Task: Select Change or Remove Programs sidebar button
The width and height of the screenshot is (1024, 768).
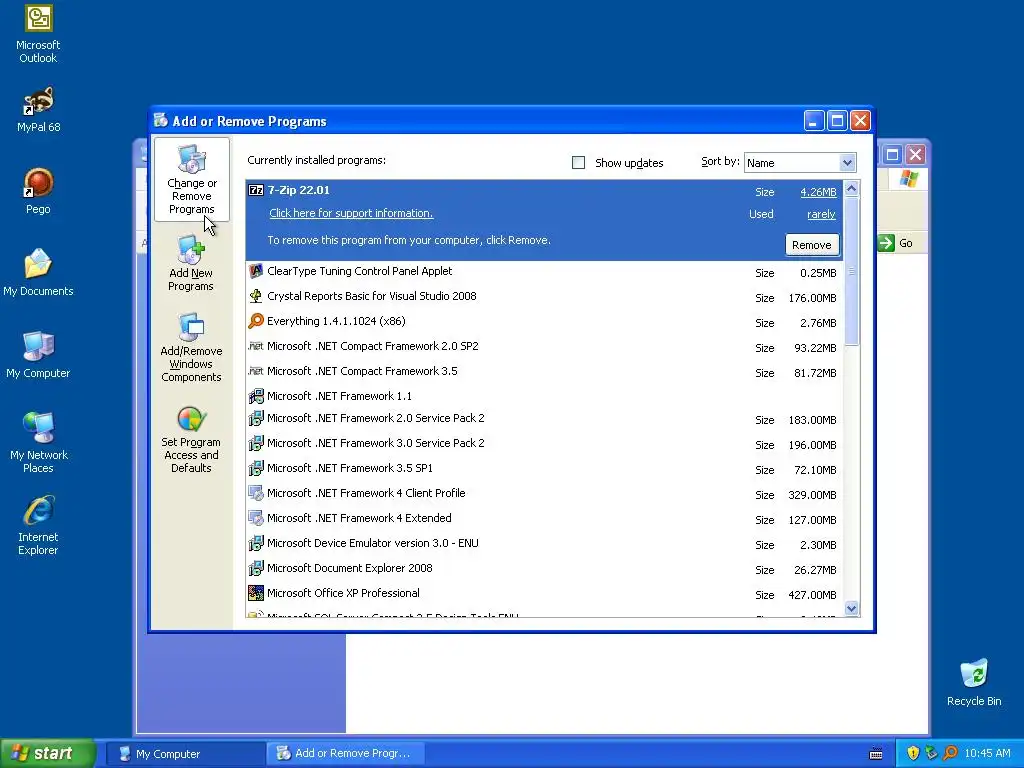Action: pyautogui.click(x=191, y=180)
